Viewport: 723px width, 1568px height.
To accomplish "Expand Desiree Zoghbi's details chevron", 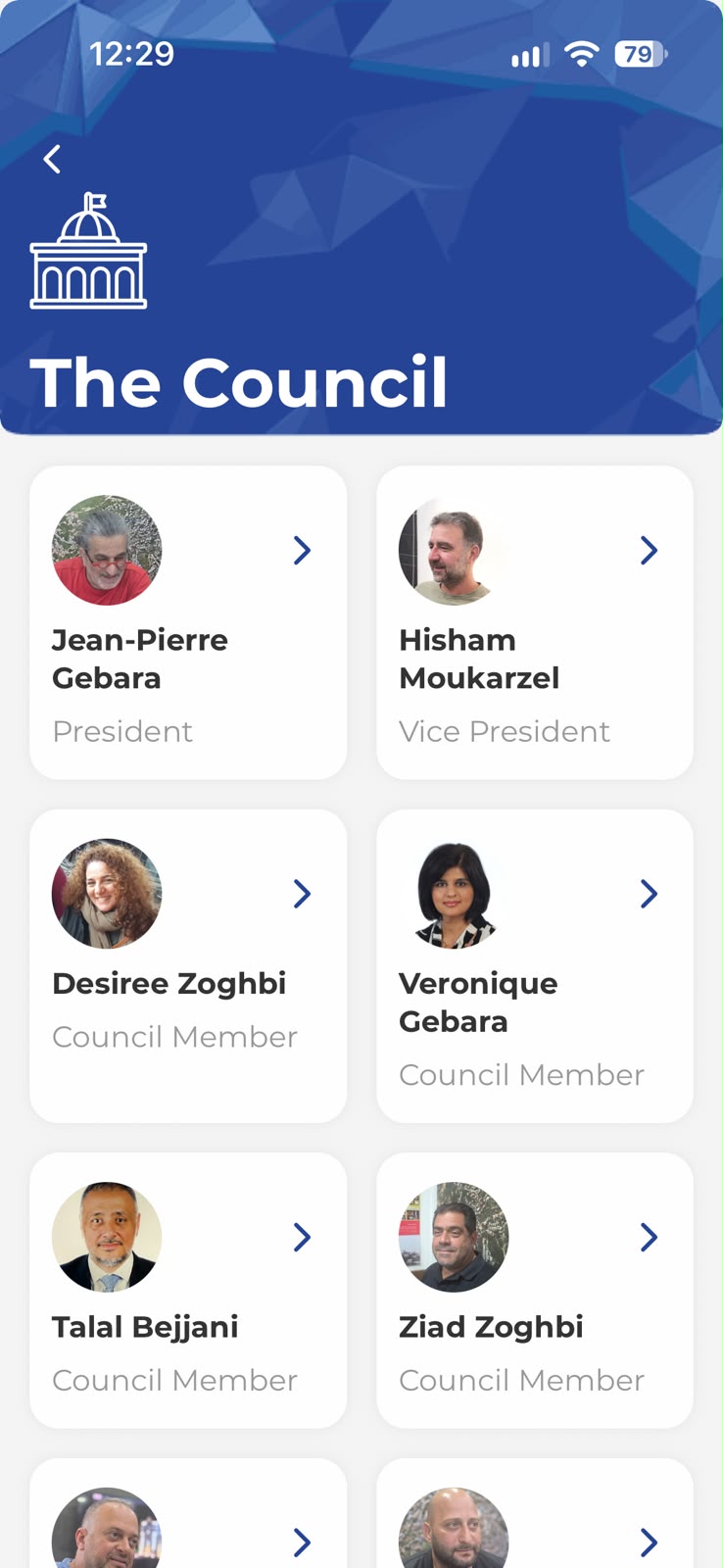I will pyautogui.click(x=302, y=893).
